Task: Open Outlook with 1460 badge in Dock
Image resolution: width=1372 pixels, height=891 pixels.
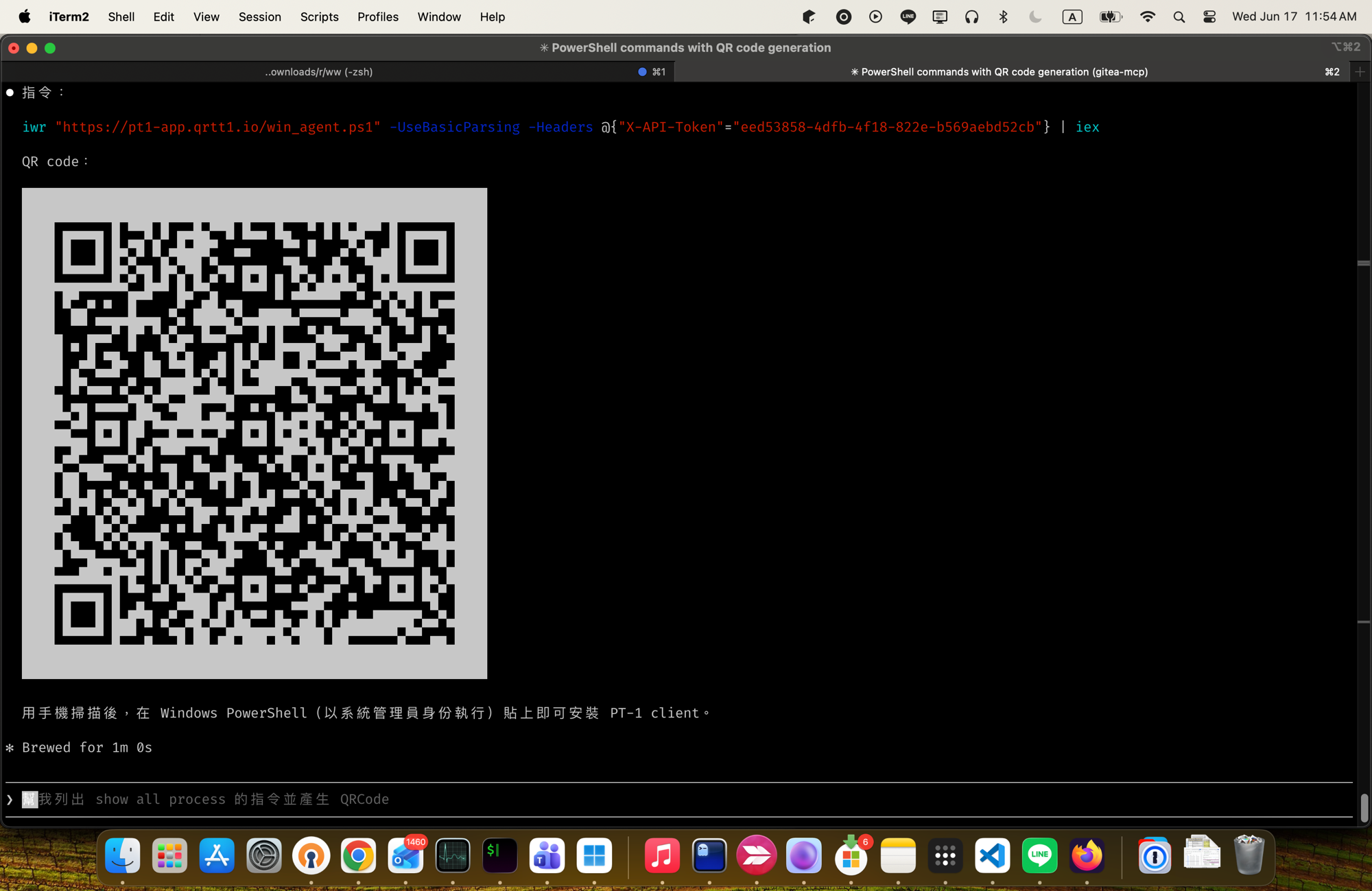Action: click(x=405, y=855)
